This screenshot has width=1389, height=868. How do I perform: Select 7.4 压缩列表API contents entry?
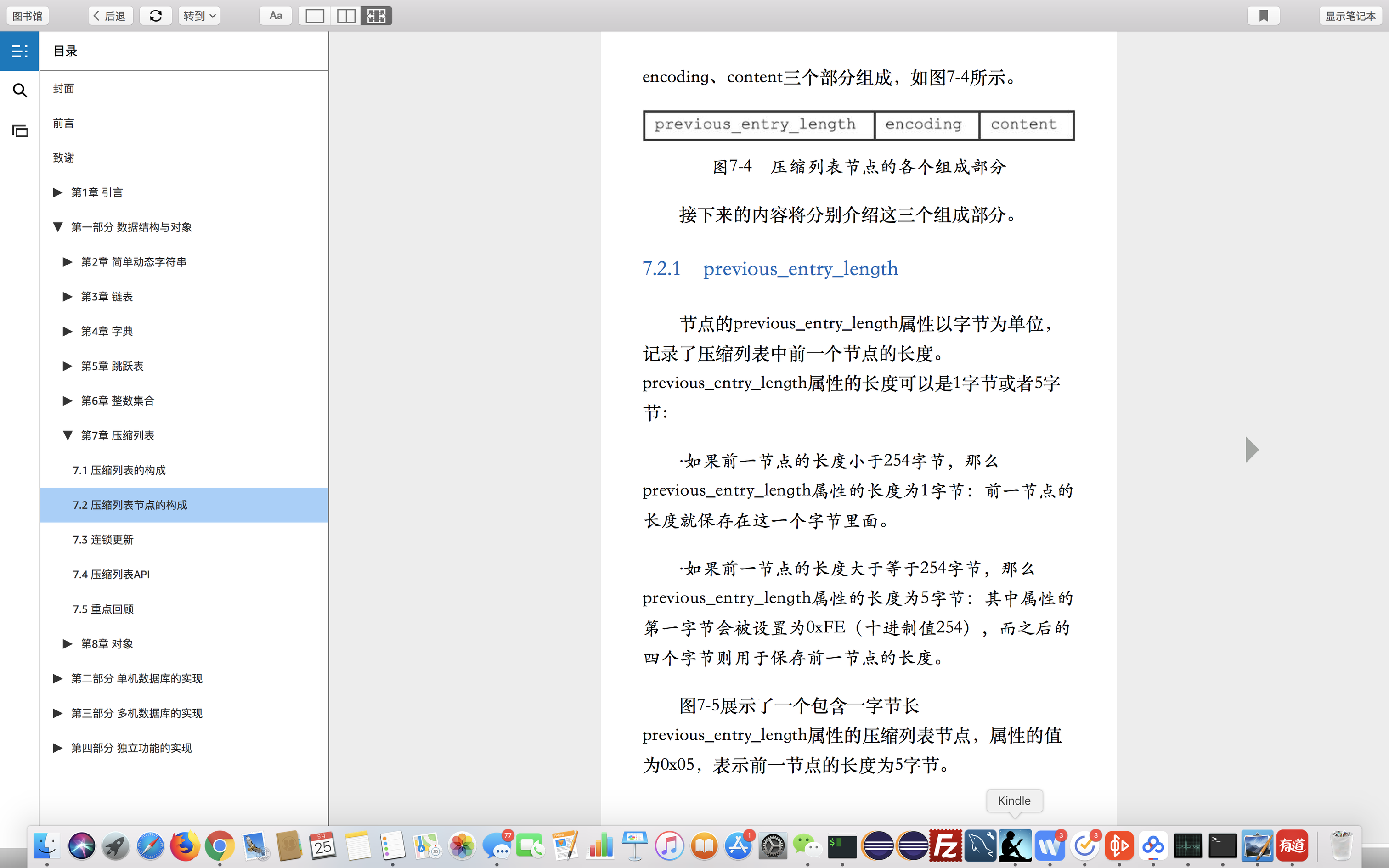click(x=111, y=574)
